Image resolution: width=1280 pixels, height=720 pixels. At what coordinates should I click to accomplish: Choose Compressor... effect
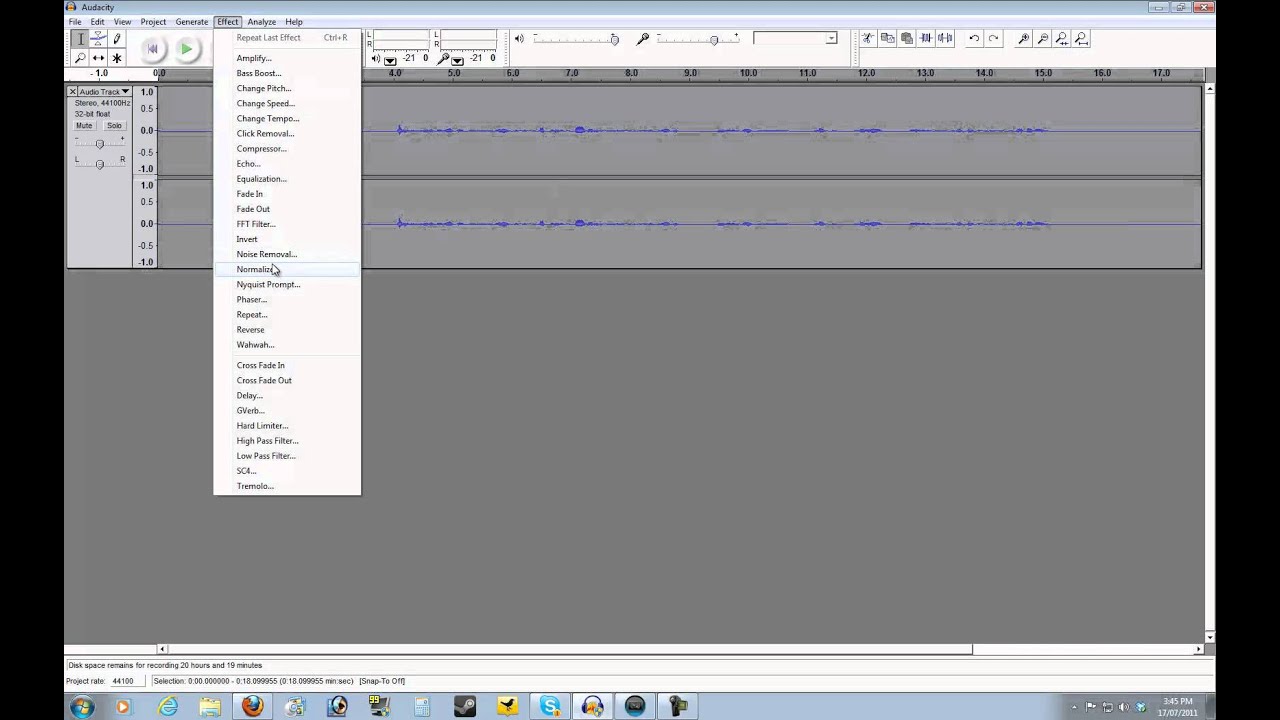coord(287,148)
